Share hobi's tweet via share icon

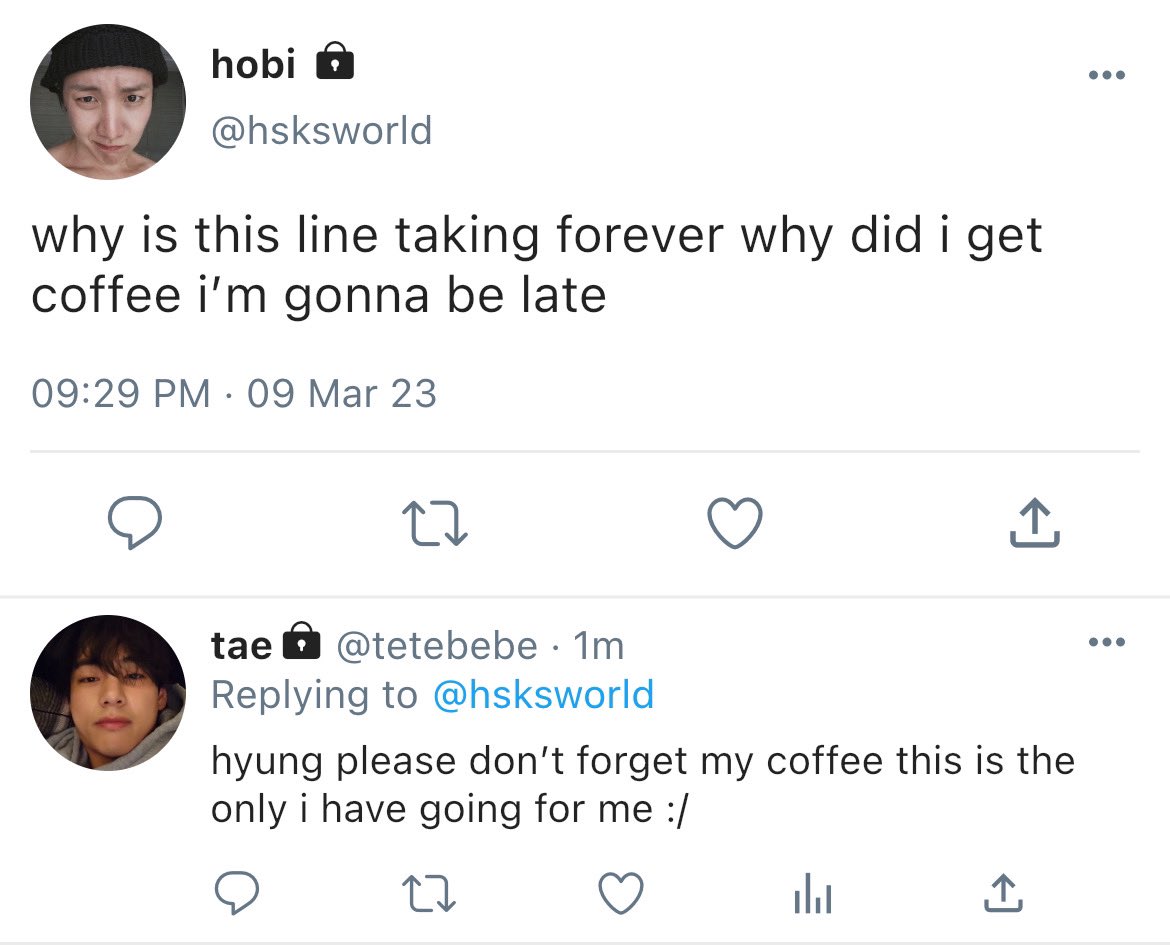pyautogui.click(x=1034, y=523)
